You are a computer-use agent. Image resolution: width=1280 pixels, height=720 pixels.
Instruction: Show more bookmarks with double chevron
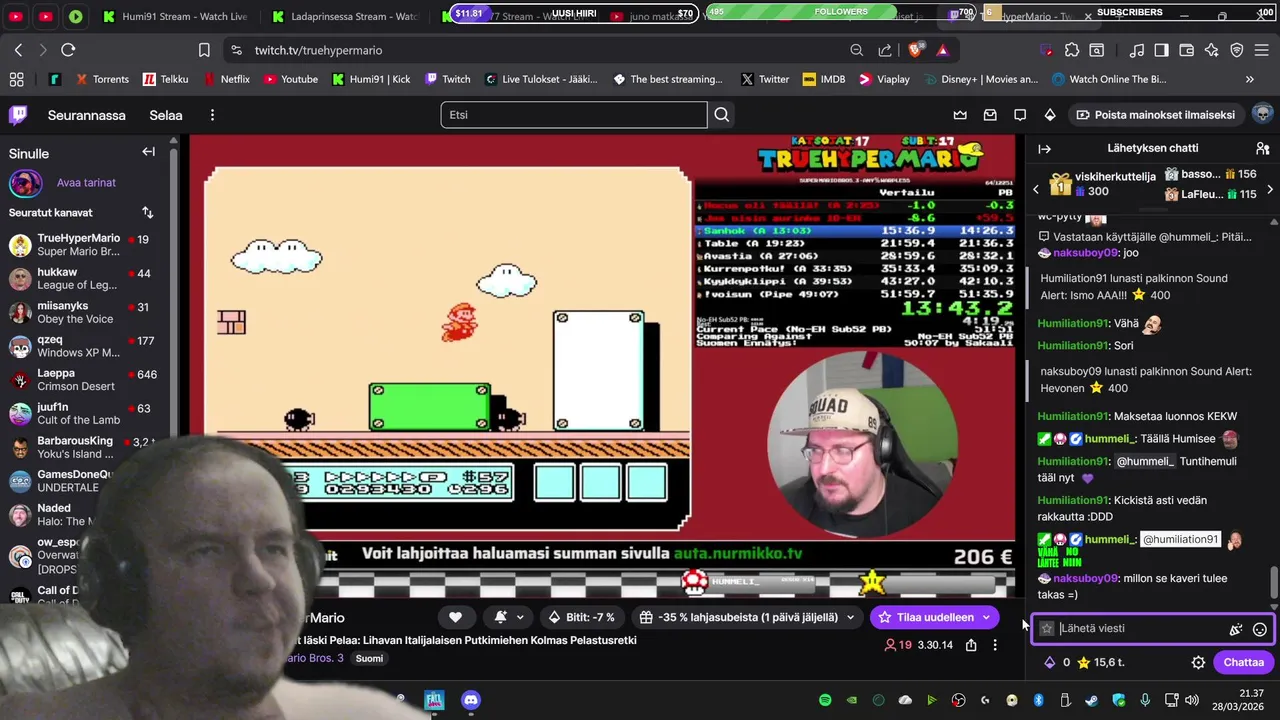[x=1249, y=79]
